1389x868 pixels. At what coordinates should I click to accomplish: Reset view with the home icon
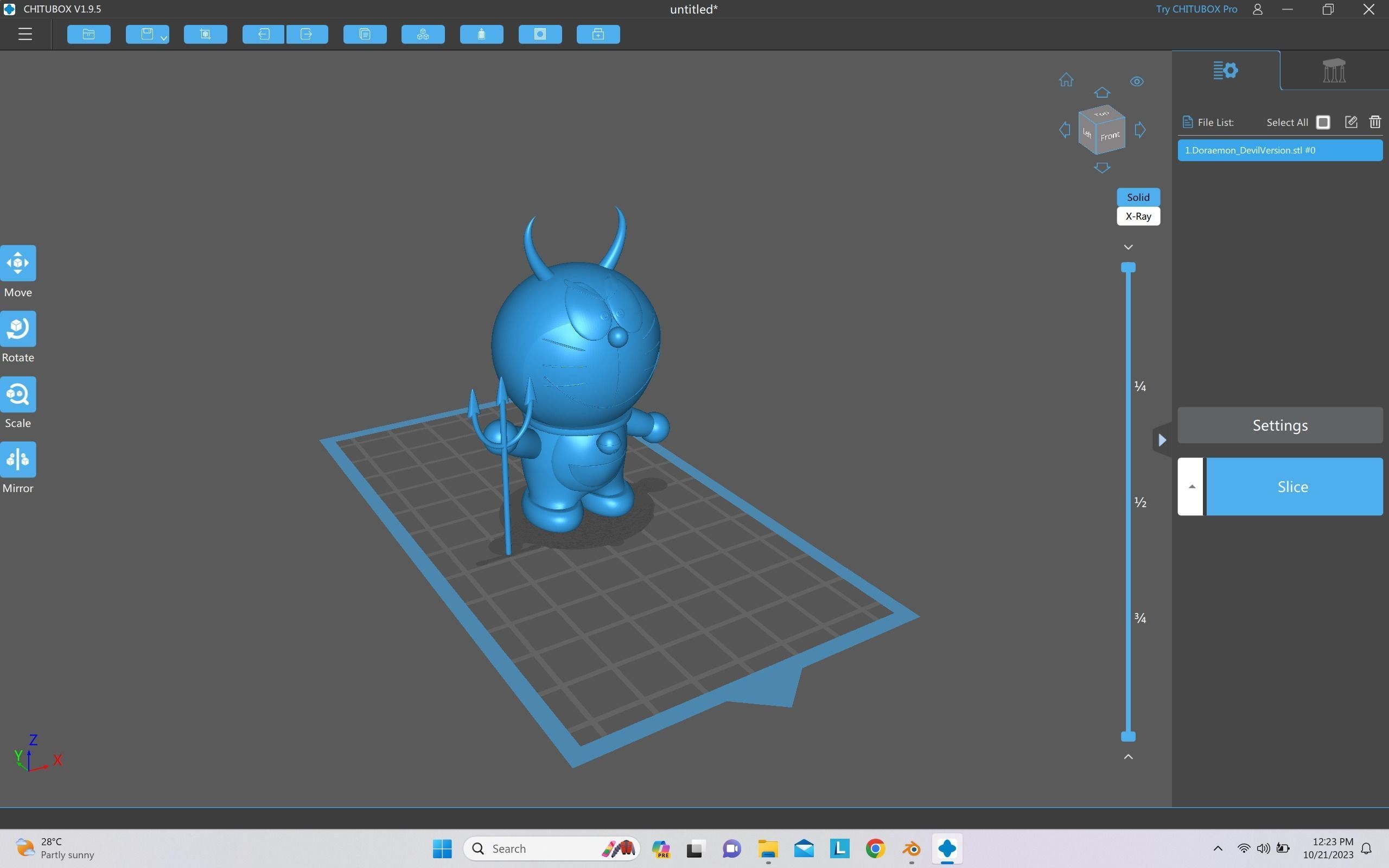click(1066, 80)
